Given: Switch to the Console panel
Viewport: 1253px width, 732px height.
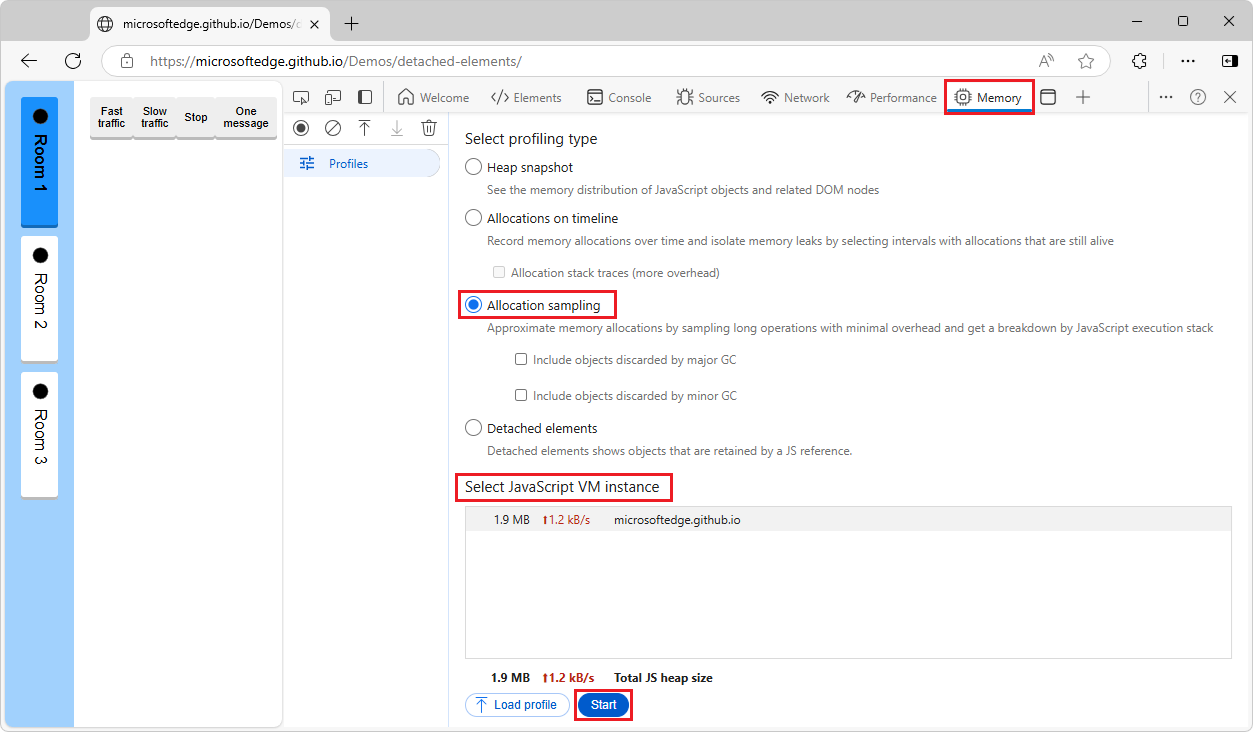Looking at the screenshot, I should pyautogui.click(x=618, y=97).
